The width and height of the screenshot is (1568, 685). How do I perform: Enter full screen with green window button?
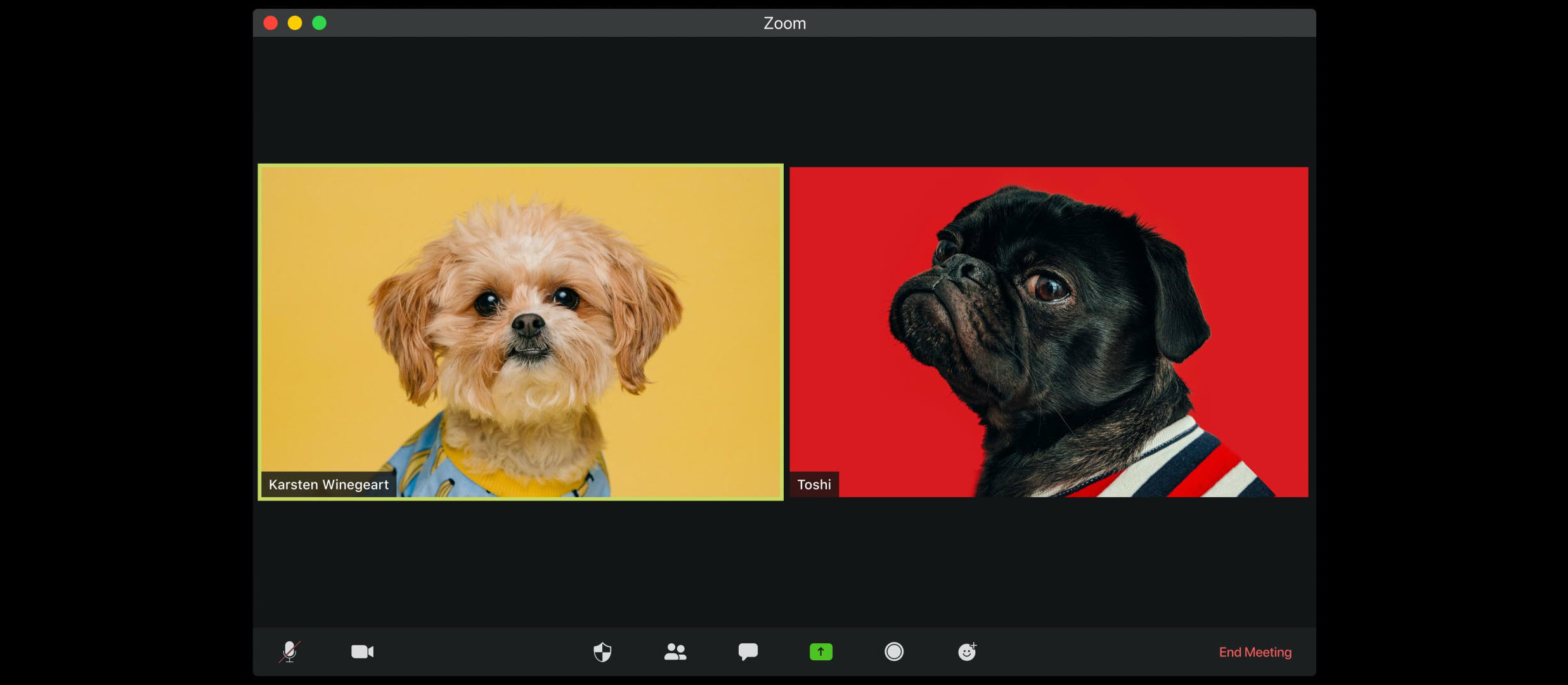320,23
